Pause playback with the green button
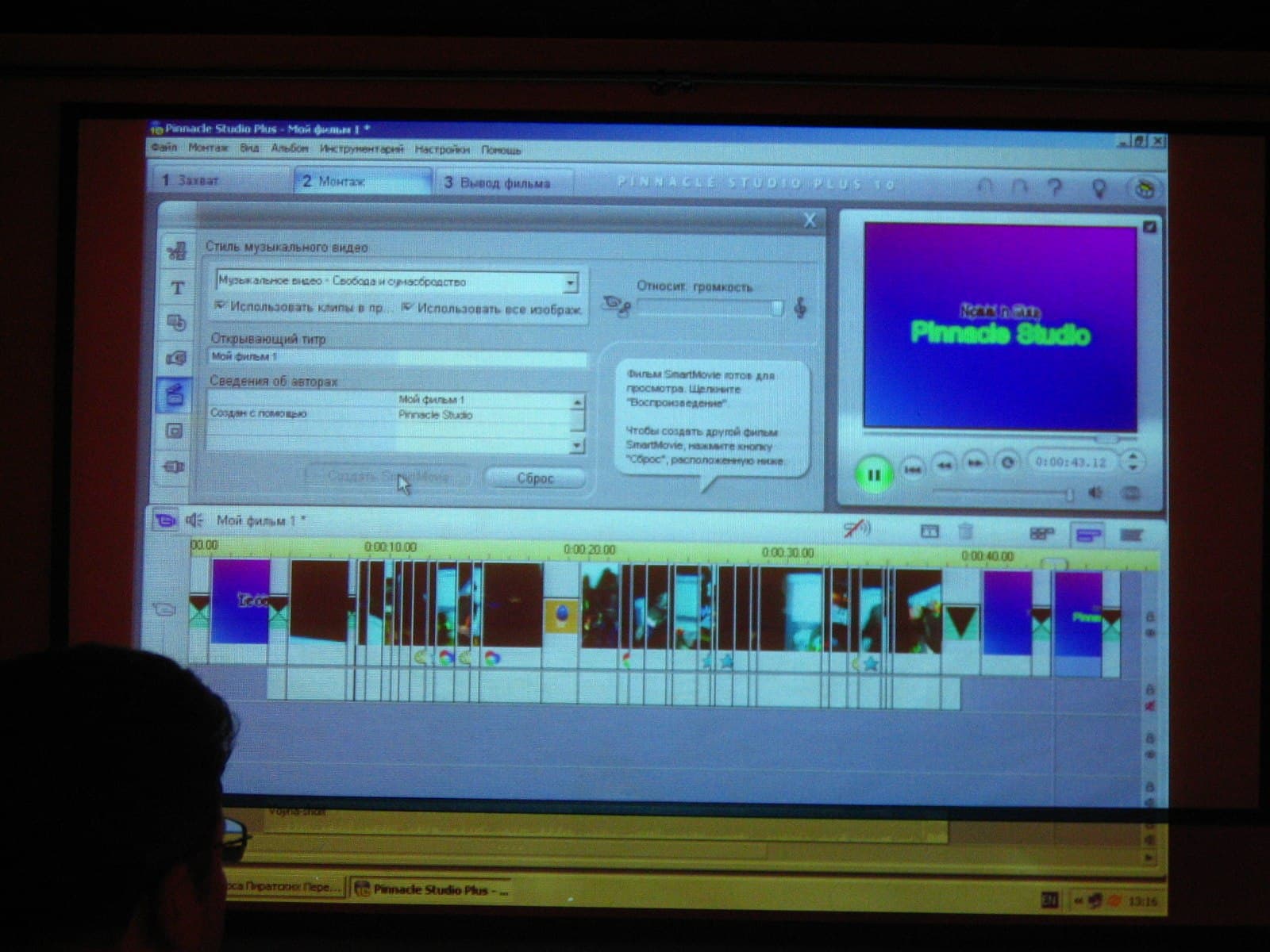 (874, 474)
